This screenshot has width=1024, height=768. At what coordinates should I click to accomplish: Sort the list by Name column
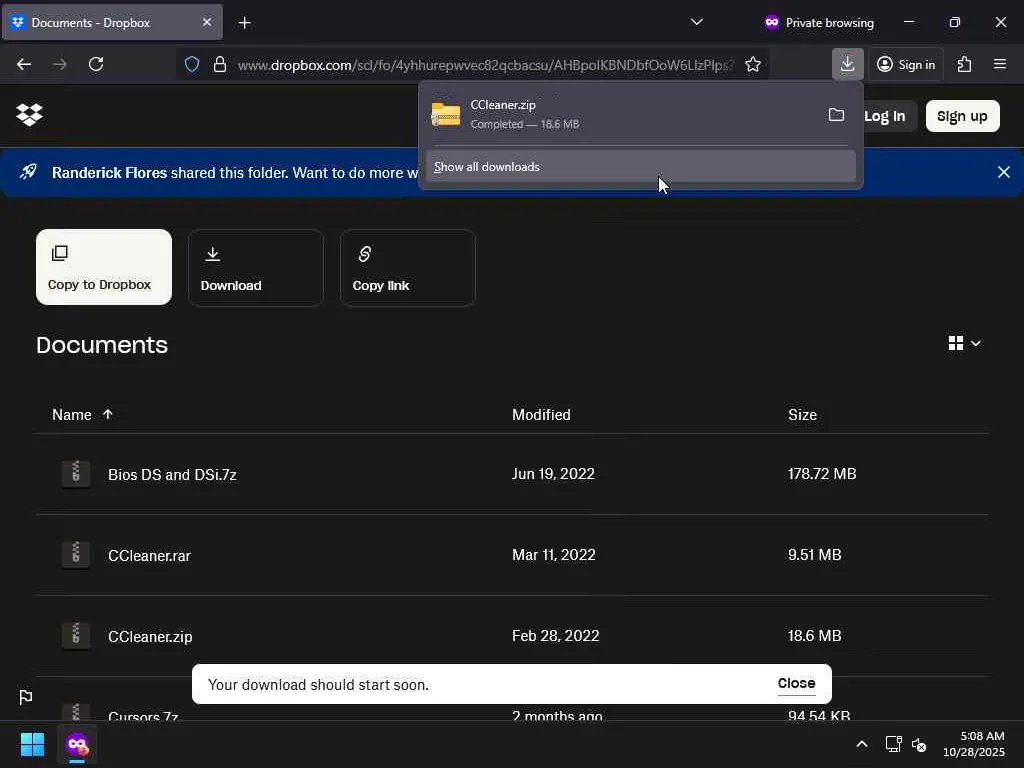click(x=82, y=415)
